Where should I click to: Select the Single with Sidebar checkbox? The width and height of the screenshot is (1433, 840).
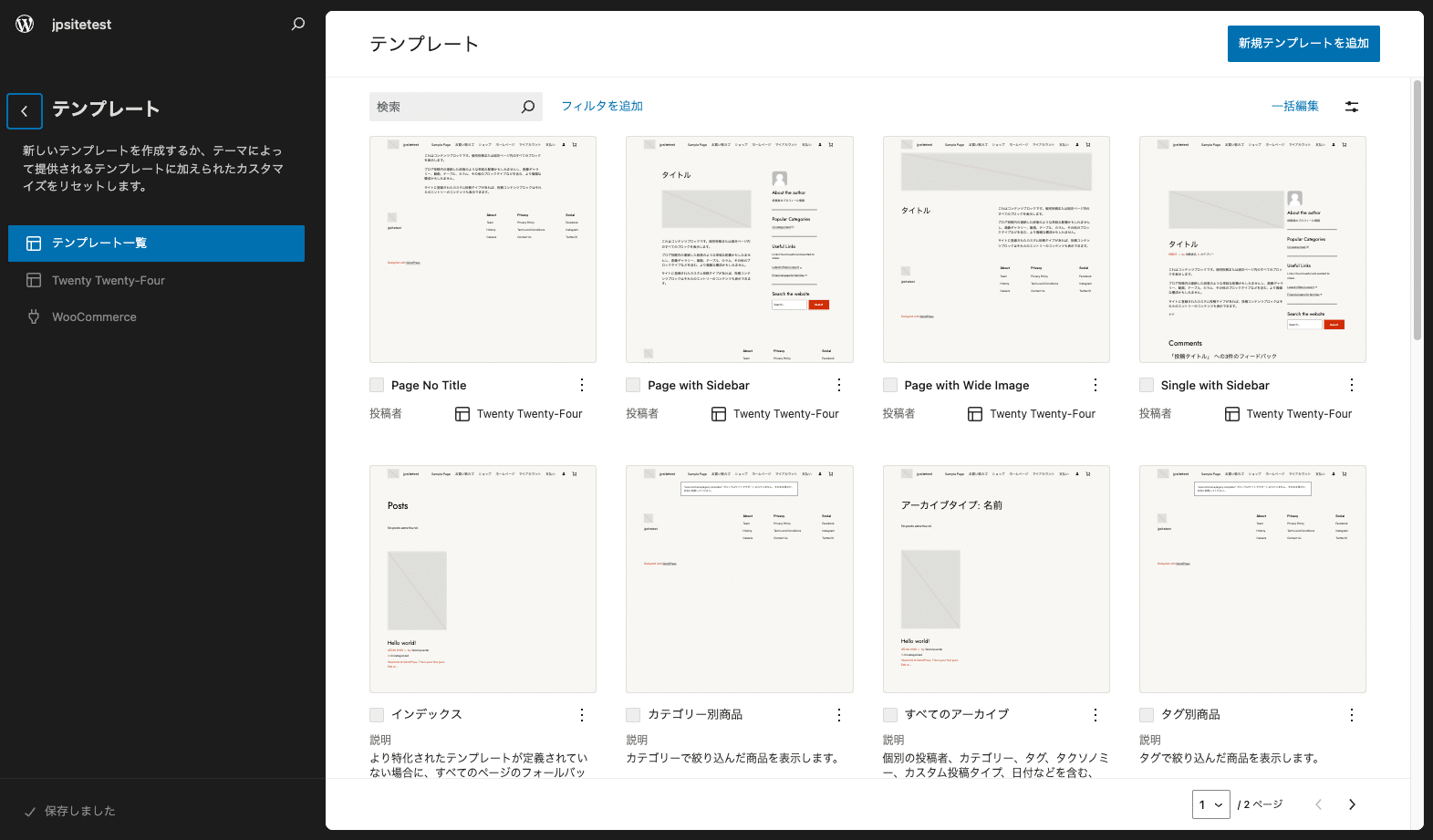point(1147,385)
